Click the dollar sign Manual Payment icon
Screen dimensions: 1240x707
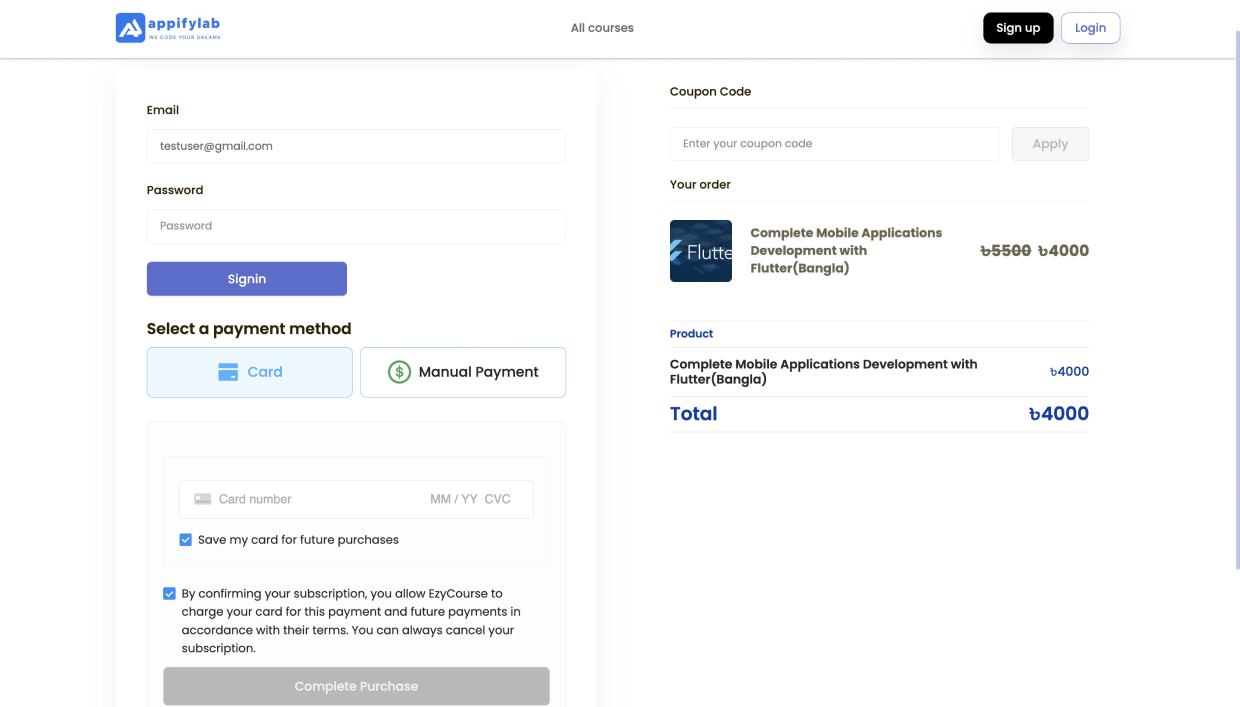coord(399,372)
